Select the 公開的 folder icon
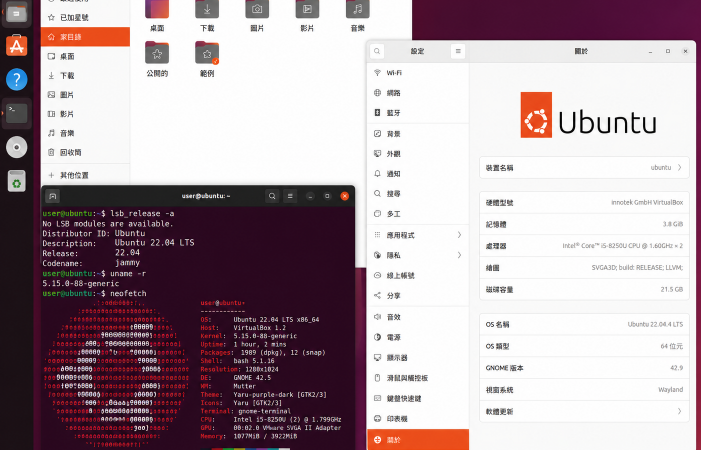701x450 pixels. (x=157, y=53)
